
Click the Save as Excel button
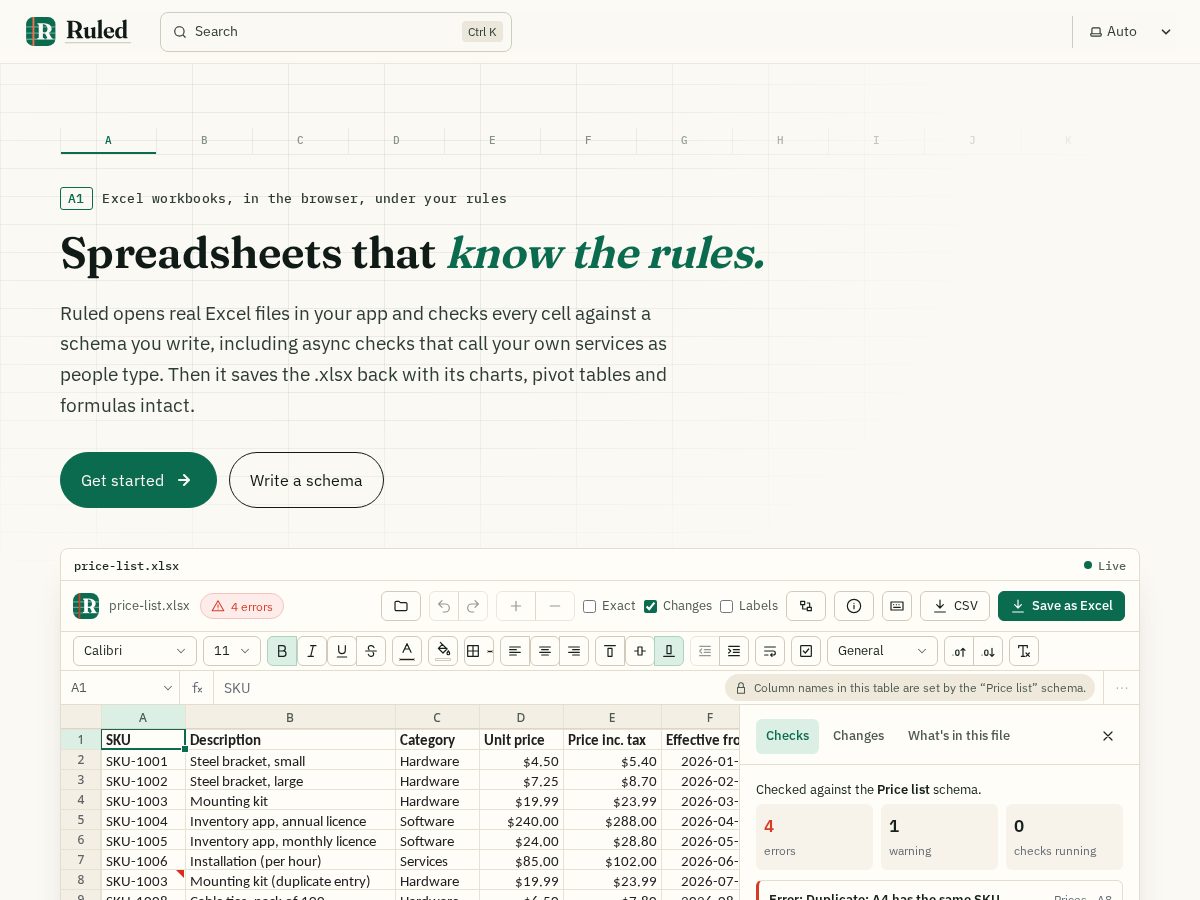point(1061,606)
